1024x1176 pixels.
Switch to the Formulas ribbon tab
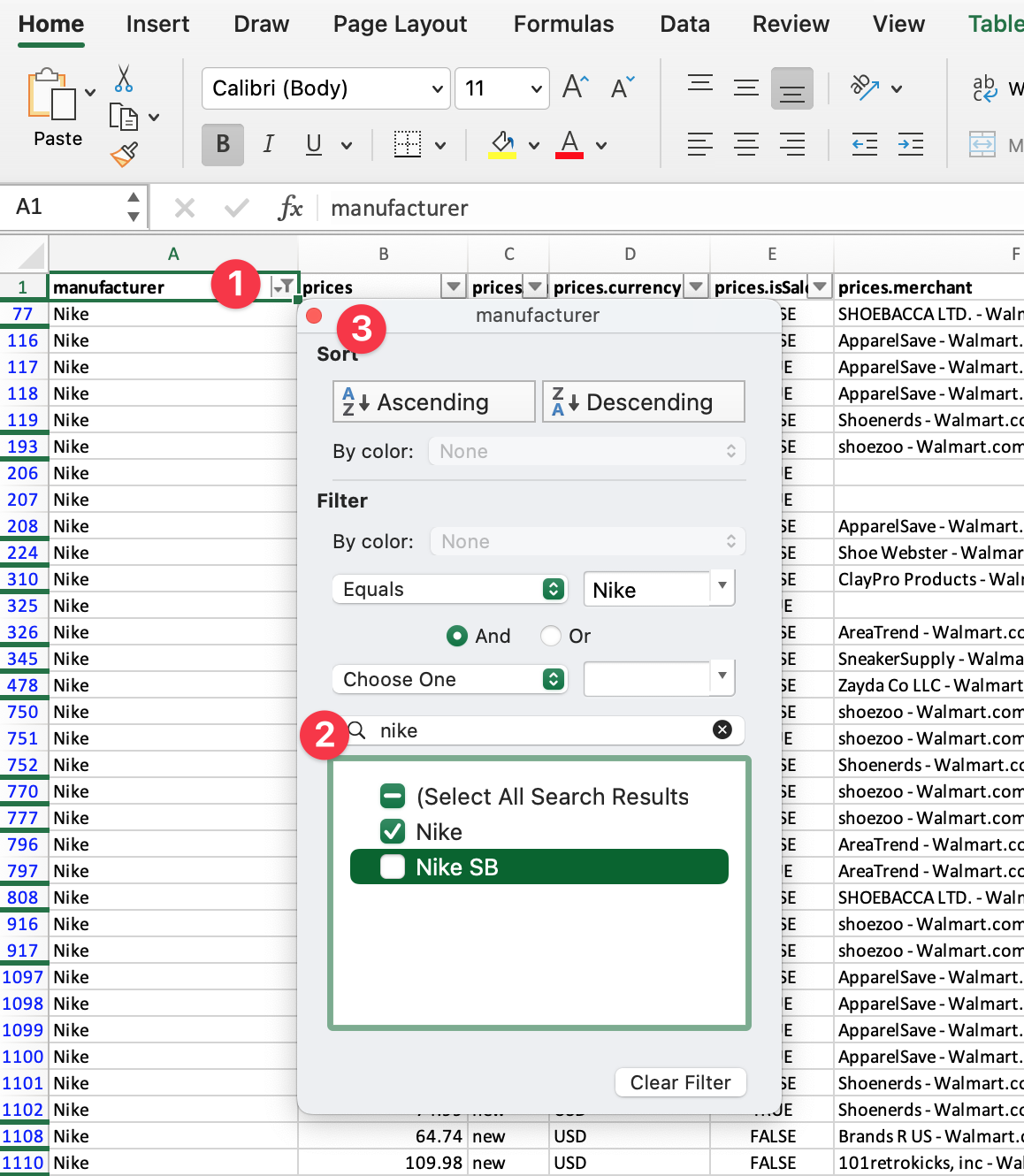coord(563,24)
